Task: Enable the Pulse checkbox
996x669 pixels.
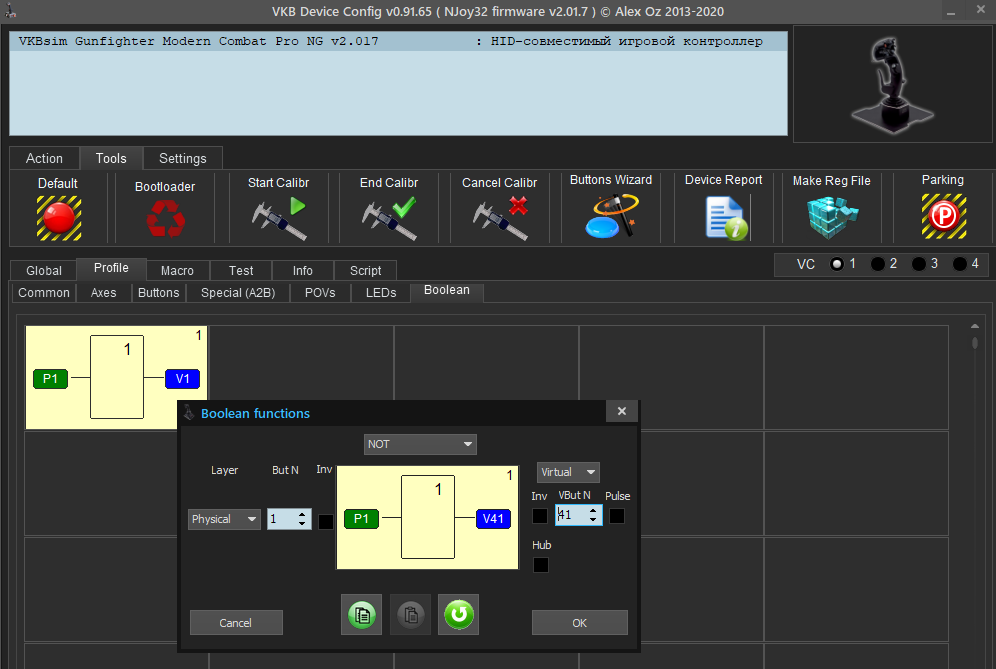Action: point(617,516)
